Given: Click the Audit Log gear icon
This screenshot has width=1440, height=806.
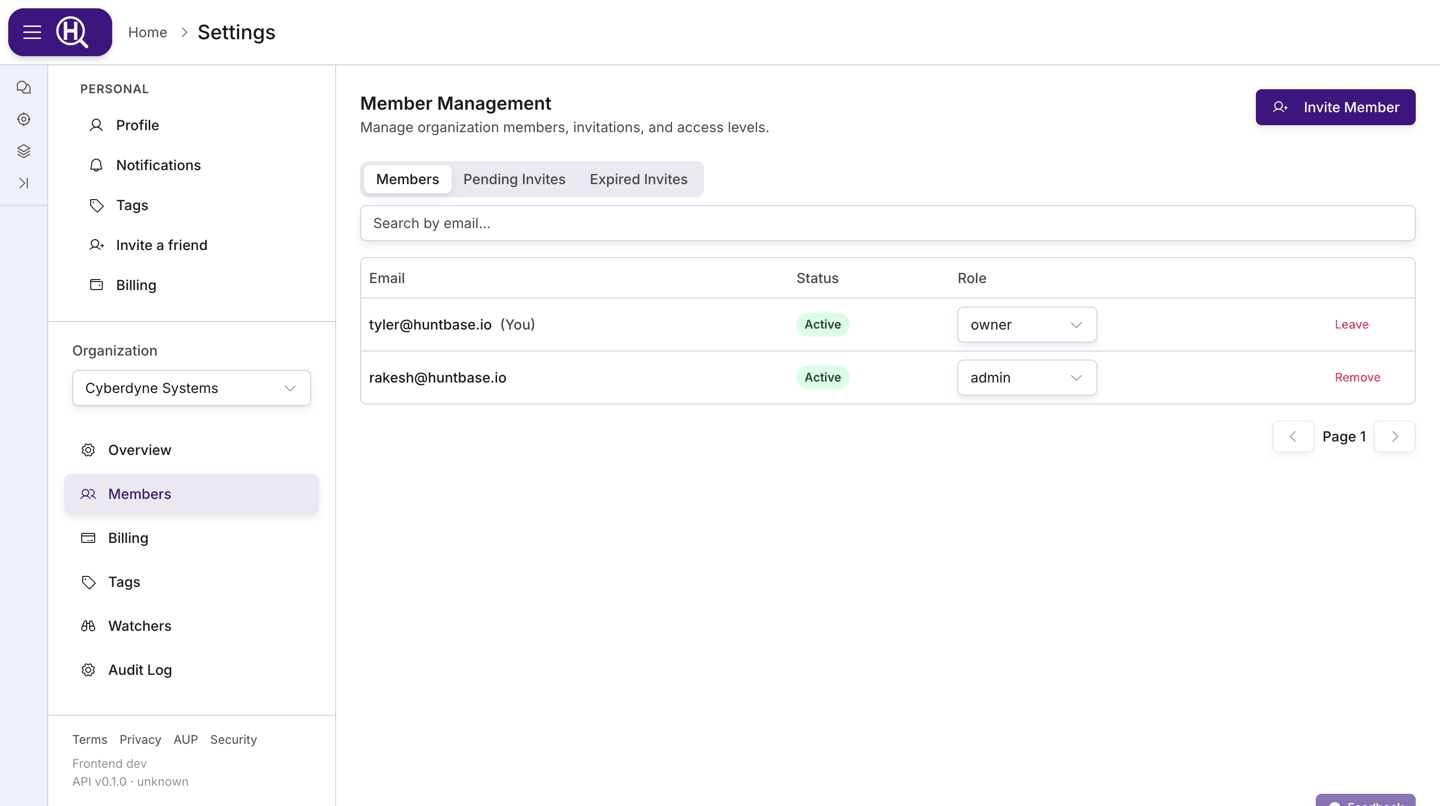Looking at the screenshot, I should click(88, 670).
